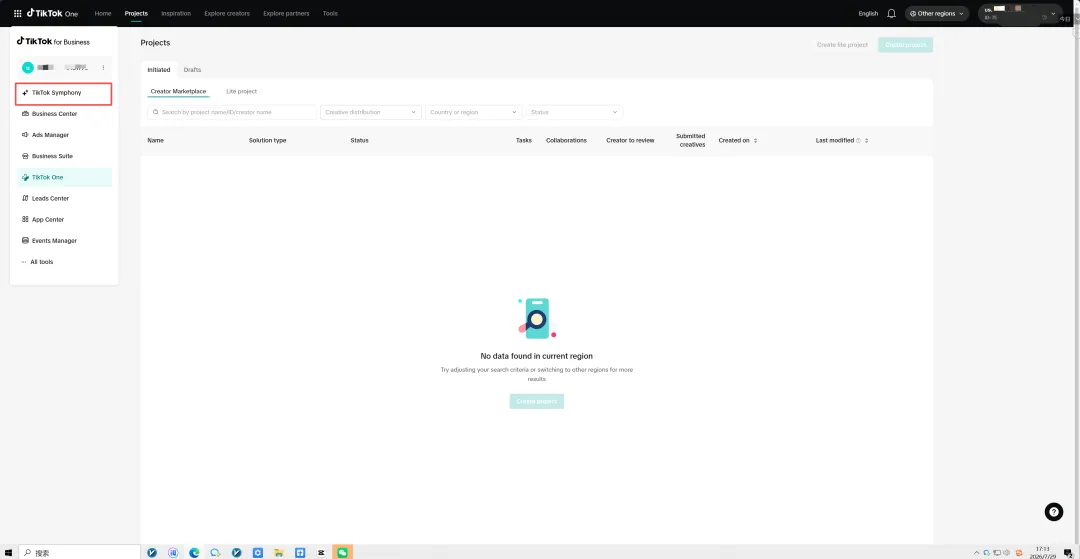Open the apps grid icon beside TikTok One
The image size is (1080, 559).
pyautogui.click(x=17, y=13)
